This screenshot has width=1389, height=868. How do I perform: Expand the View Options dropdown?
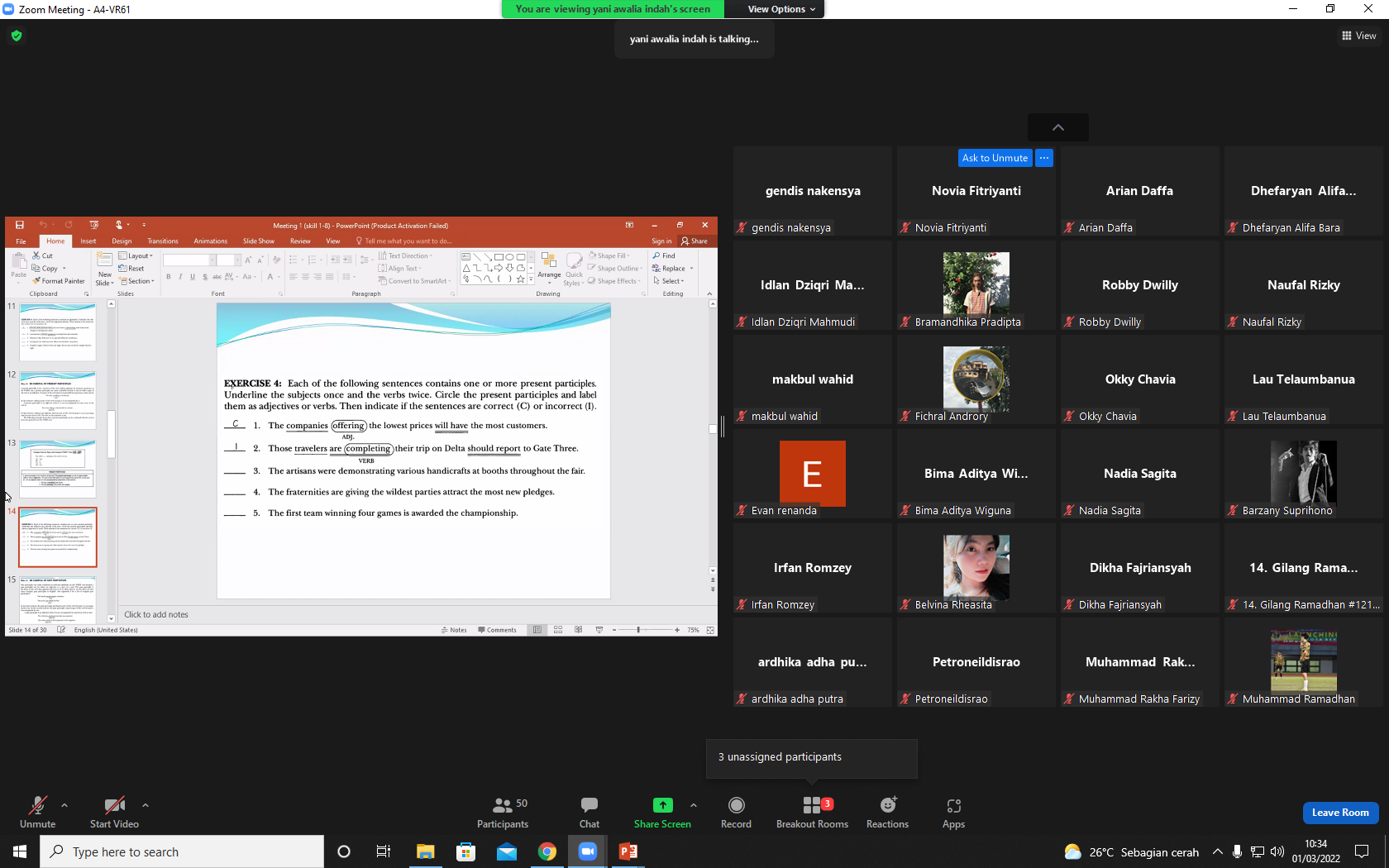(x=781, y=9)
